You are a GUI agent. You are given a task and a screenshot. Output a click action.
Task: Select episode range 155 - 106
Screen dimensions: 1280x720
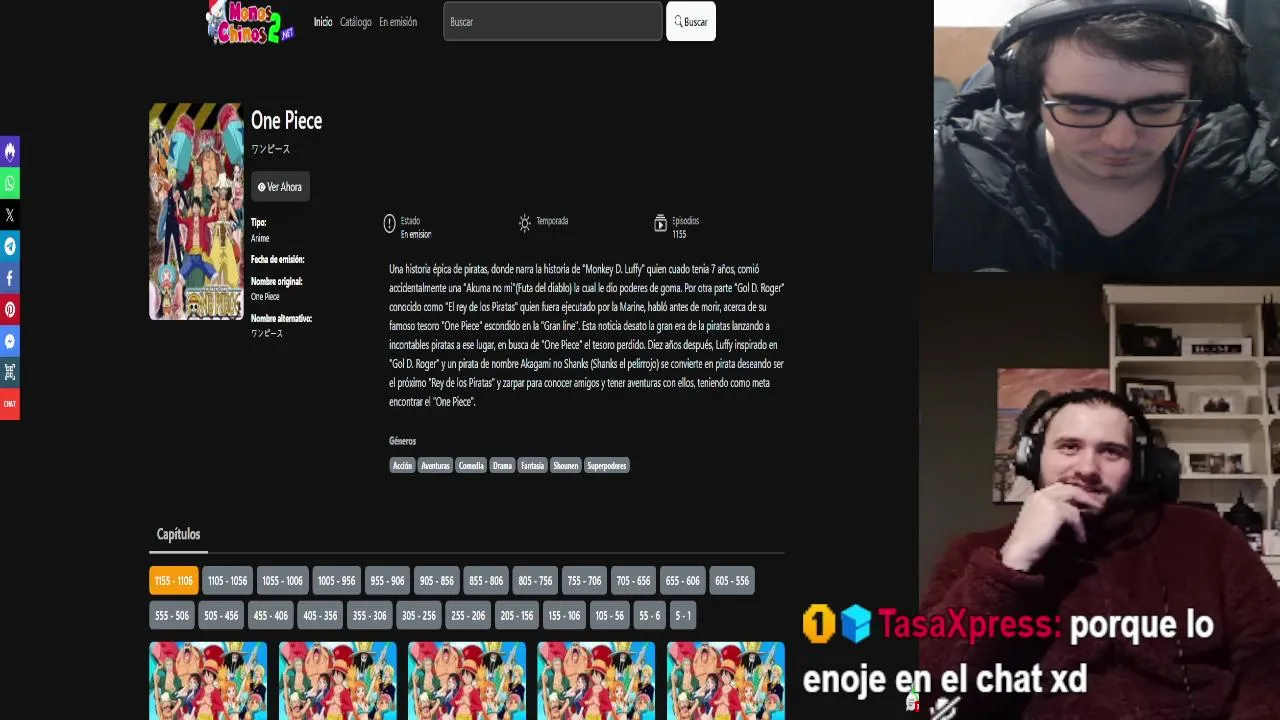tap(564, 616)
